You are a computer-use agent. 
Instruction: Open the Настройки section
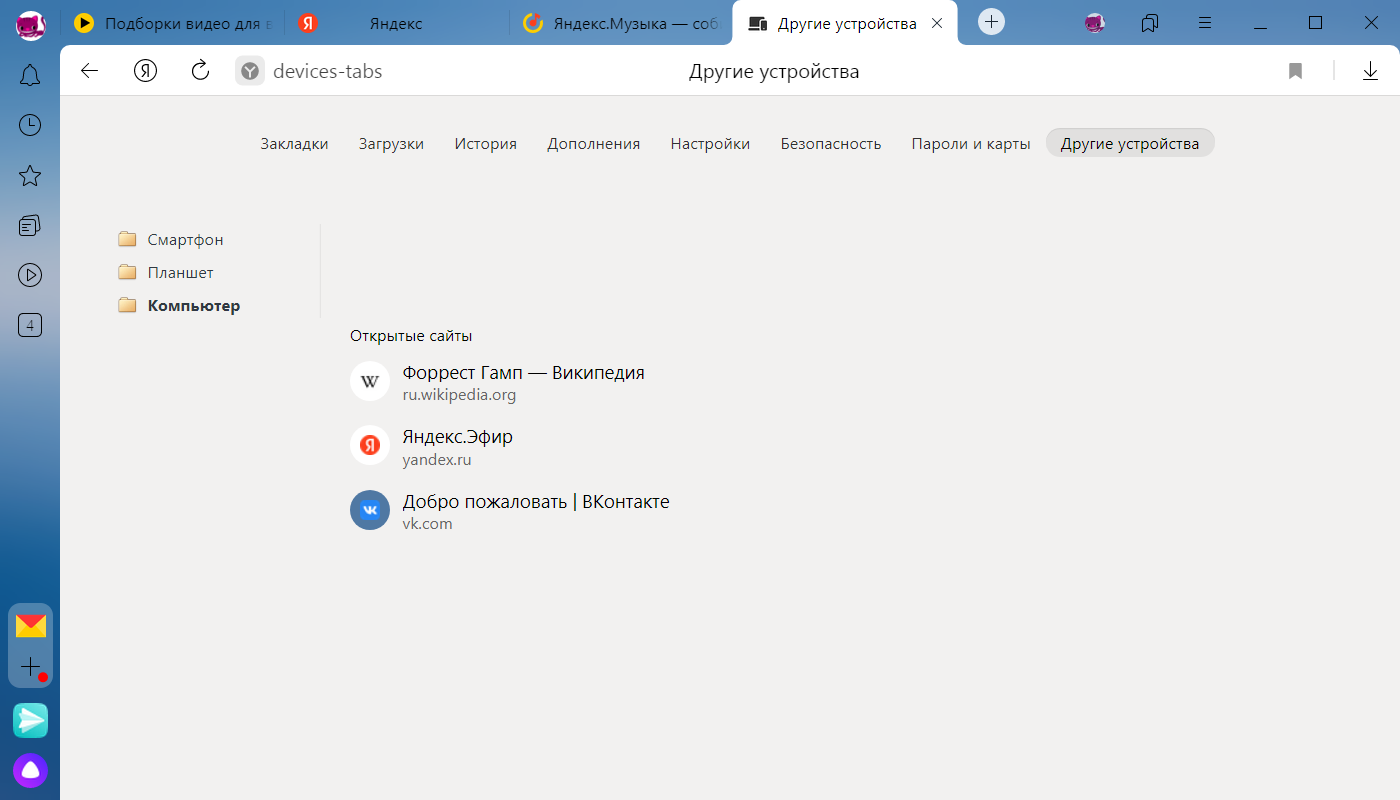[x=710, y=143]
